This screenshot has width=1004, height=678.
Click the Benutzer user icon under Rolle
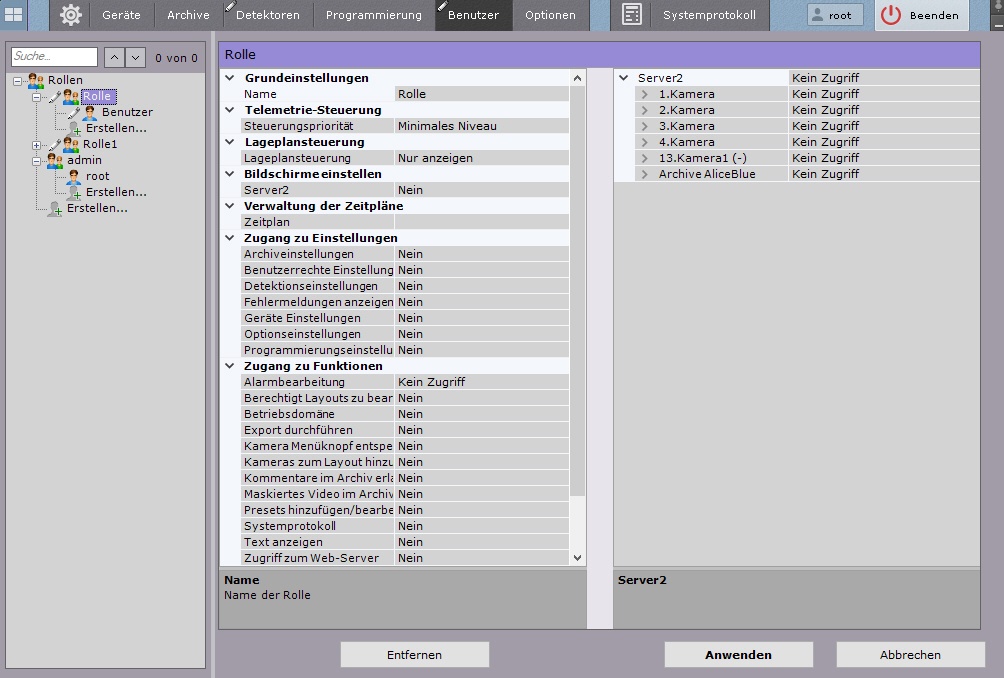coord(89,113)
